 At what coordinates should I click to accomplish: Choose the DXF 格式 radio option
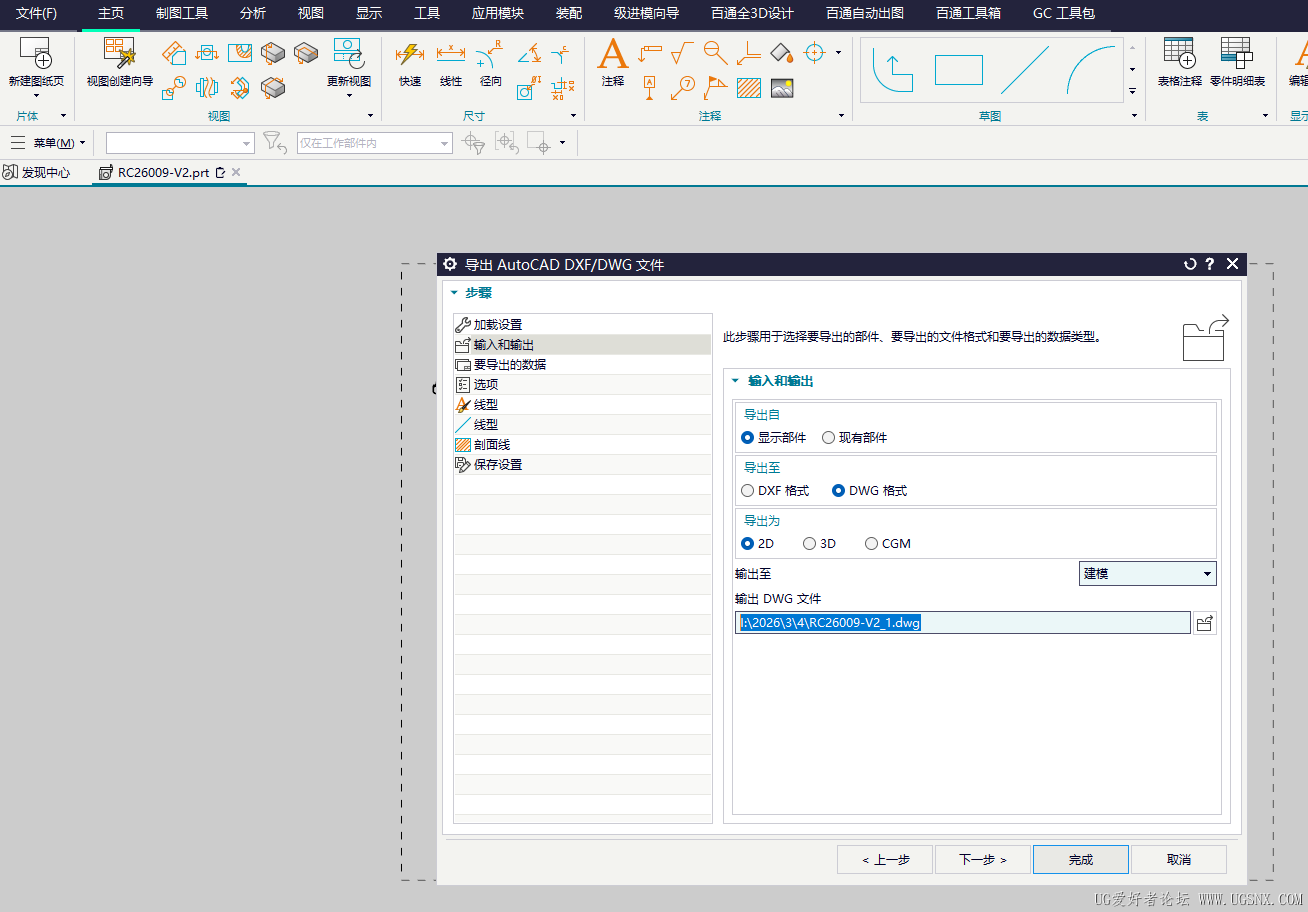tap(747, 491)
